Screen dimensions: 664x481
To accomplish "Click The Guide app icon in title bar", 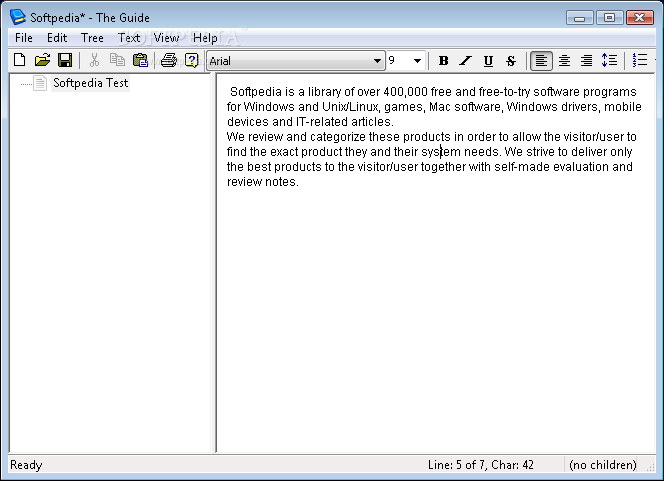I will point(18,17).
